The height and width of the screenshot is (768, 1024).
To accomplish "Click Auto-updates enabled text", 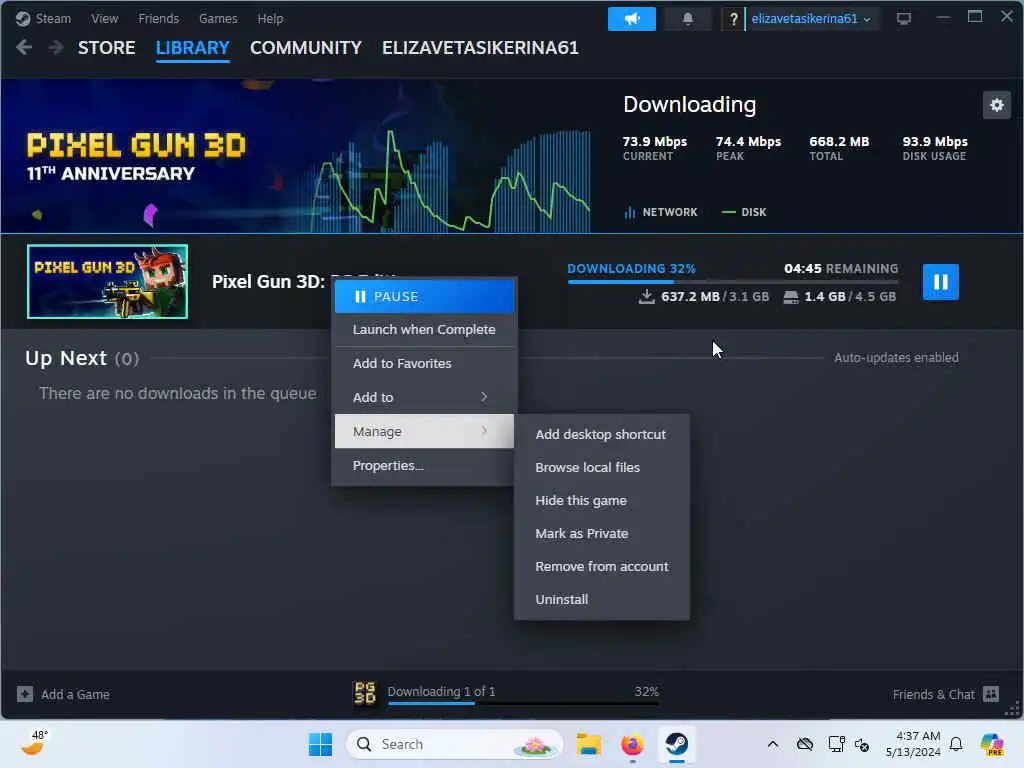I will (896, 357).
